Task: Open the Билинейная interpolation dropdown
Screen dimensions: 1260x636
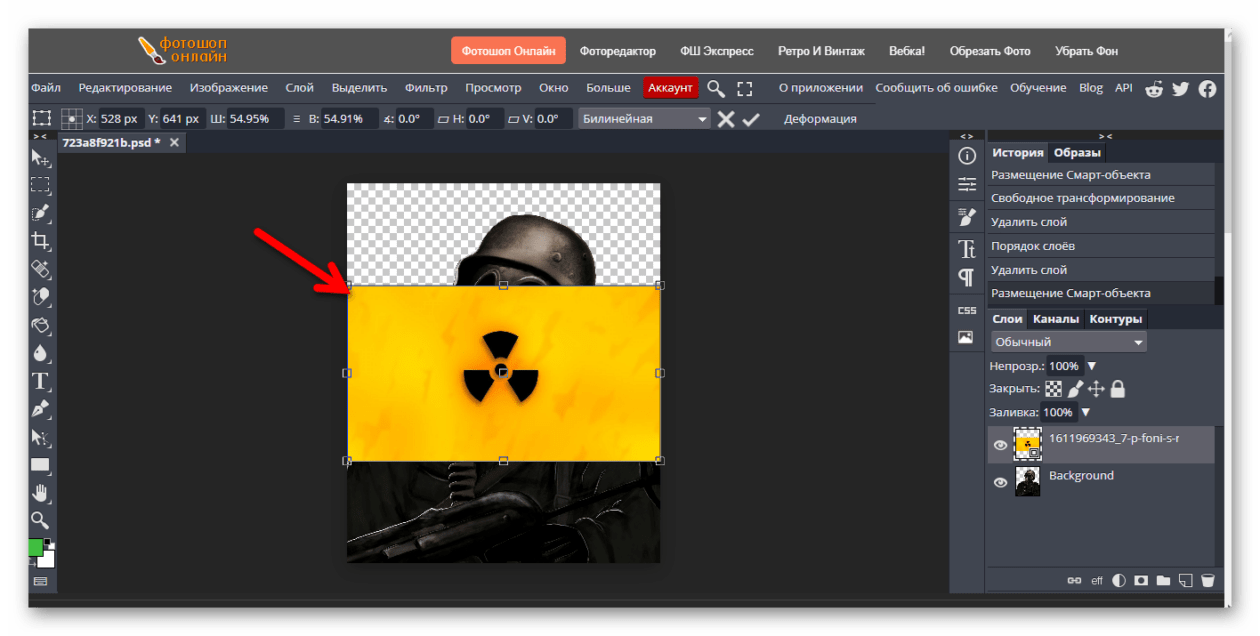Action: pyautogui.click(x=644, y=119)
